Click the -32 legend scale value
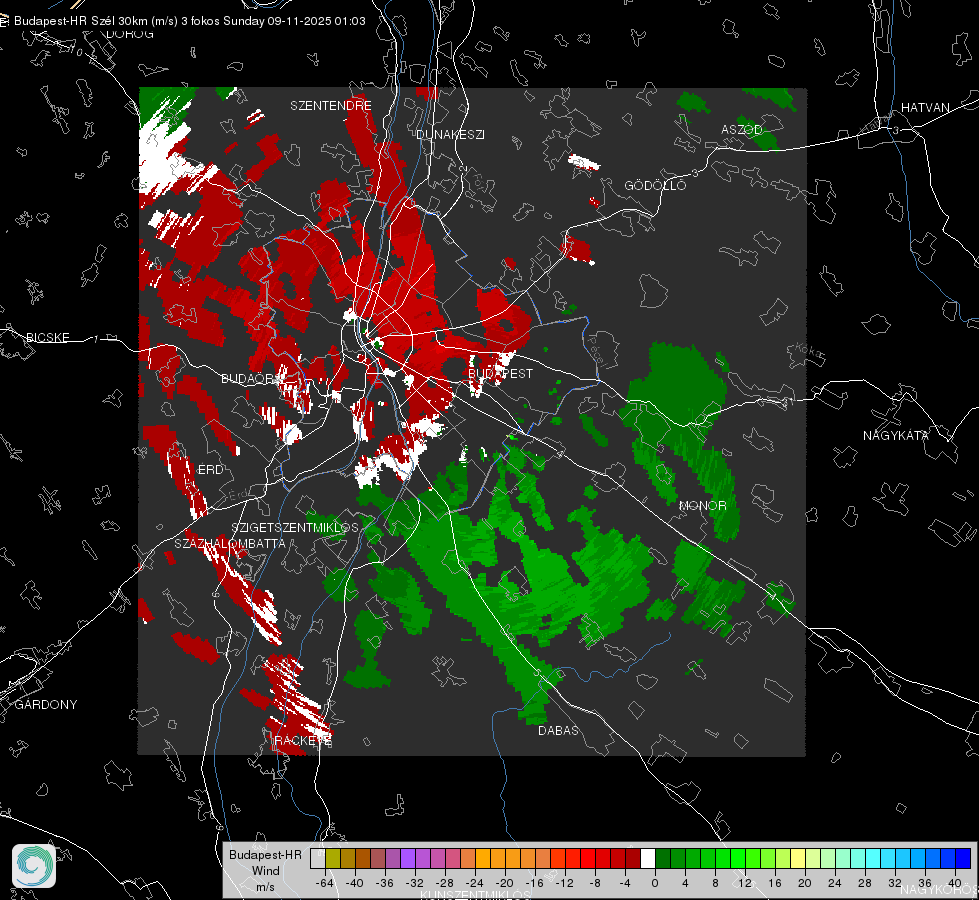The width and height of the screenshot is (979, 900). [414, 883]
